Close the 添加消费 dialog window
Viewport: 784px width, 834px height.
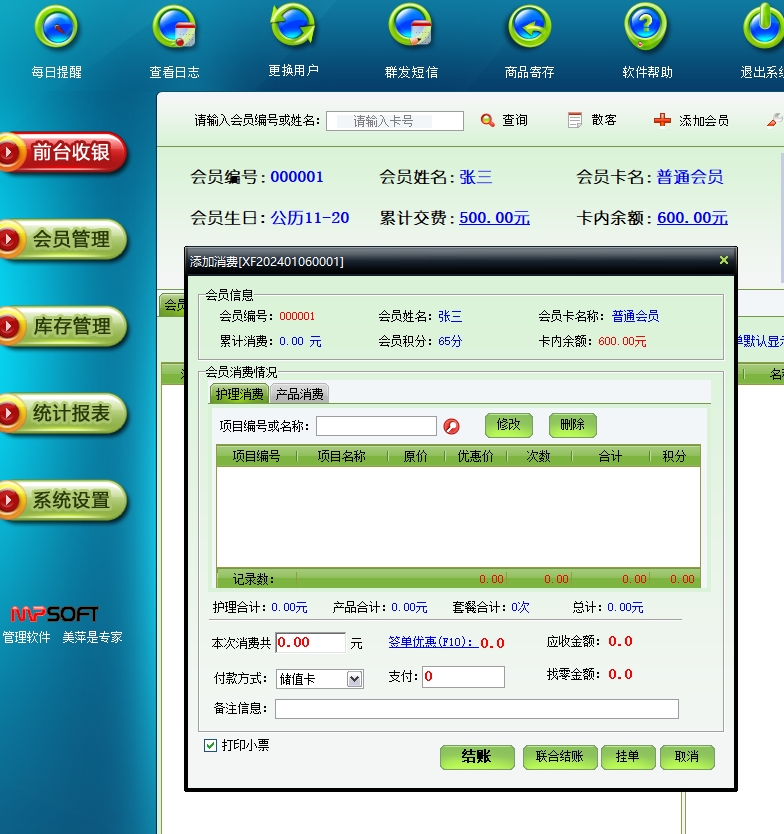(724, 260)
